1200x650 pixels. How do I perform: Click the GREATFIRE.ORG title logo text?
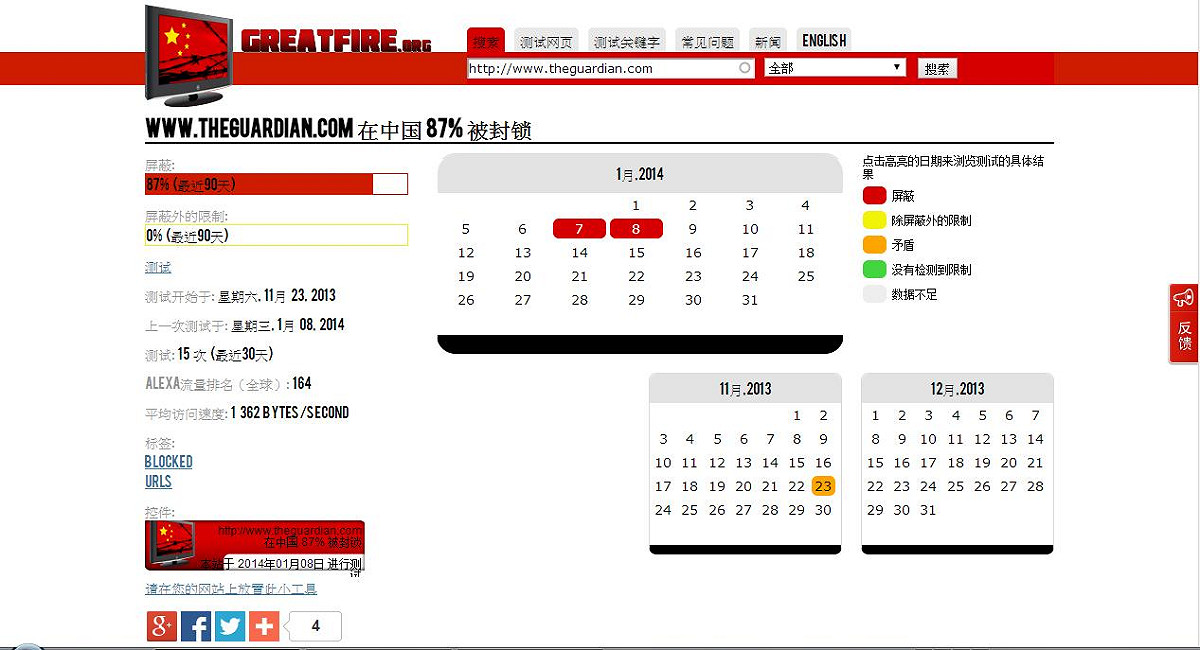click(x=336, y=41)
